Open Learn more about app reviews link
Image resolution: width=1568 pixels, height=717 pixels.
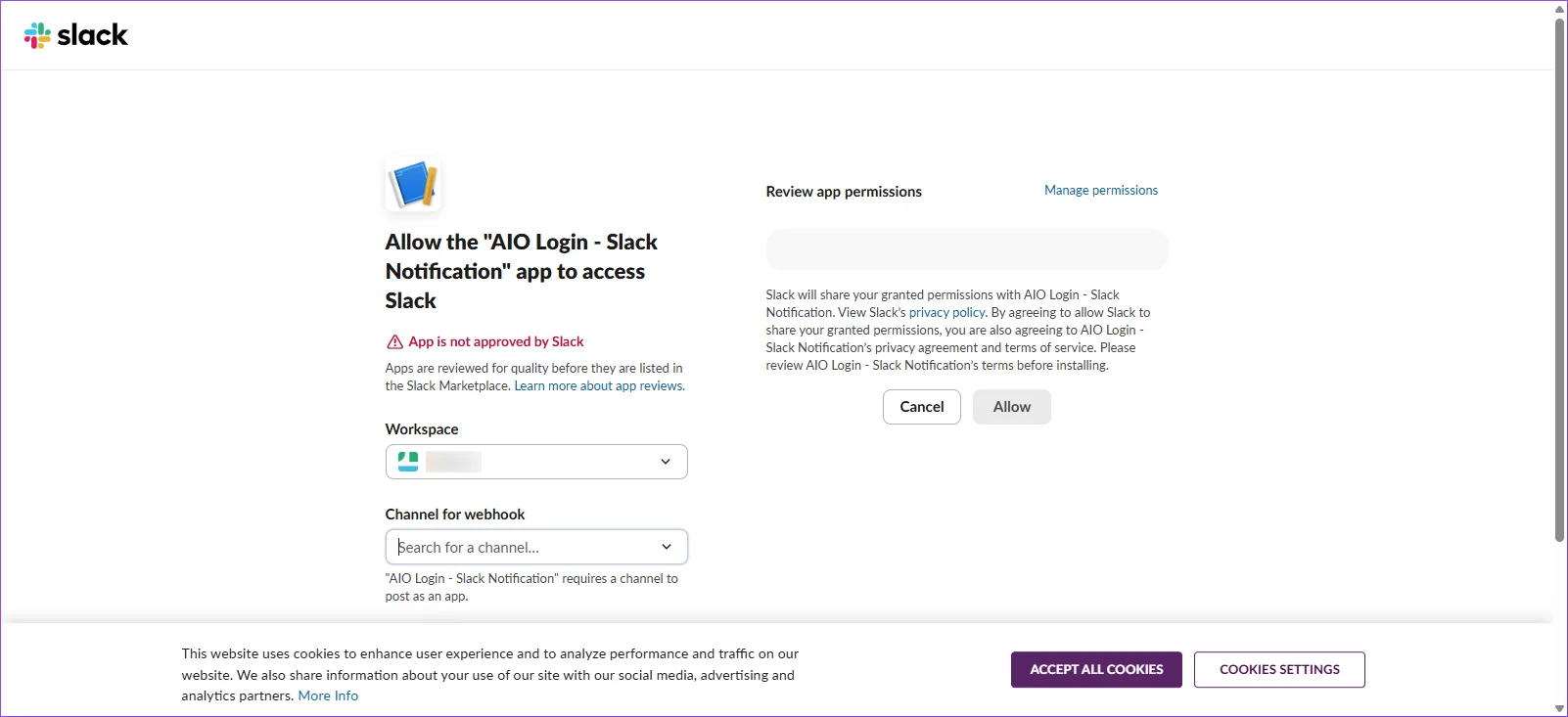[x=599, y=386]
